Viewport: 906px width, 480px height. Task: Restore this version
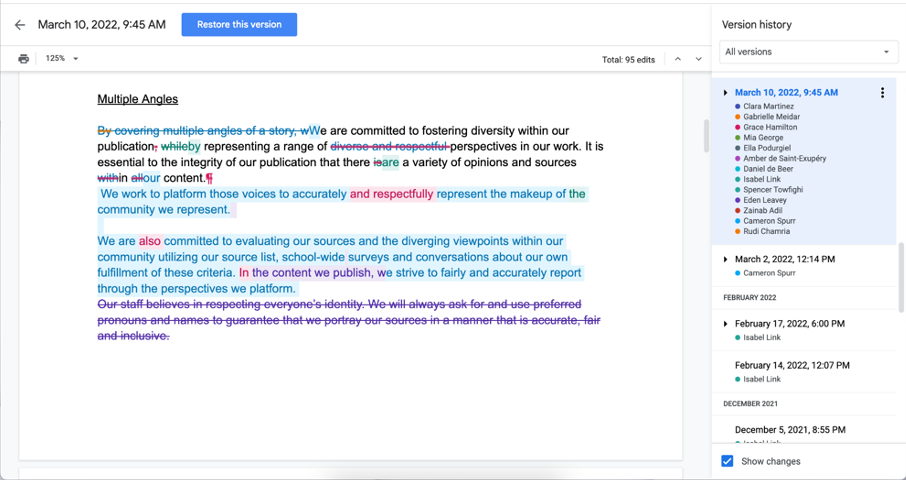(239, 25)
